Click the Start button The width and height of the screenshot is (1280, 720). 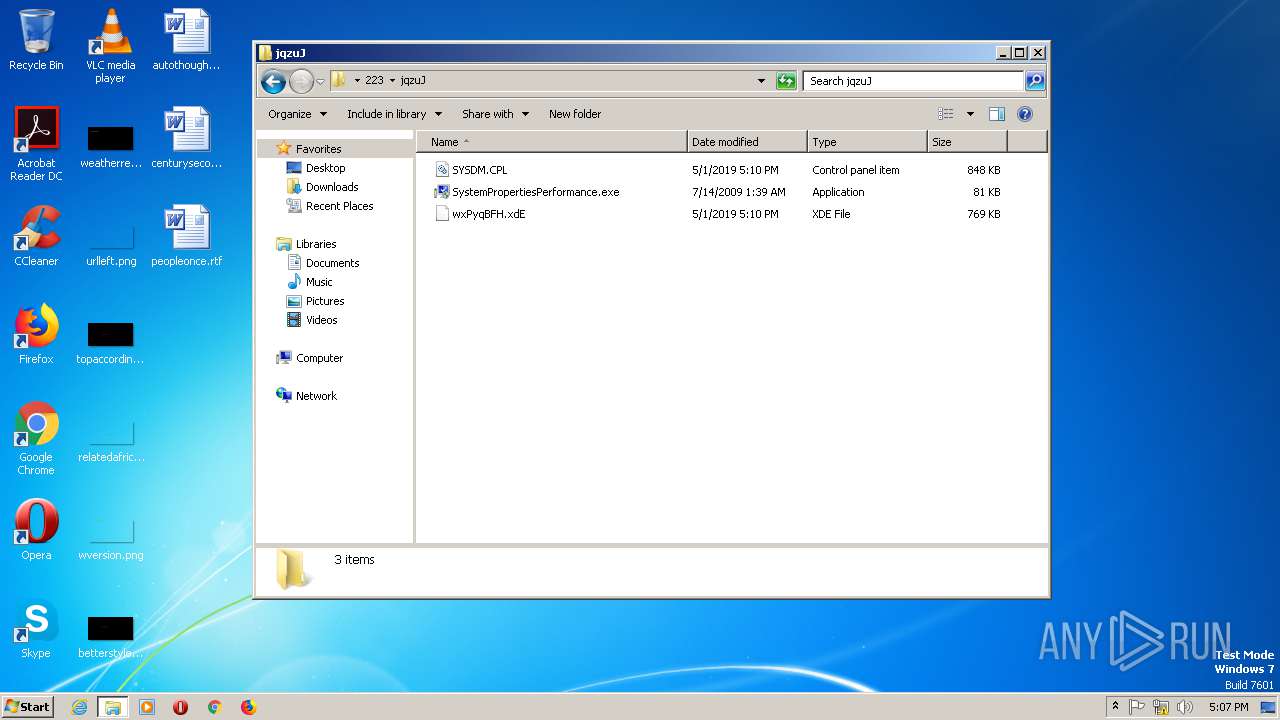(x=27, y=706)
